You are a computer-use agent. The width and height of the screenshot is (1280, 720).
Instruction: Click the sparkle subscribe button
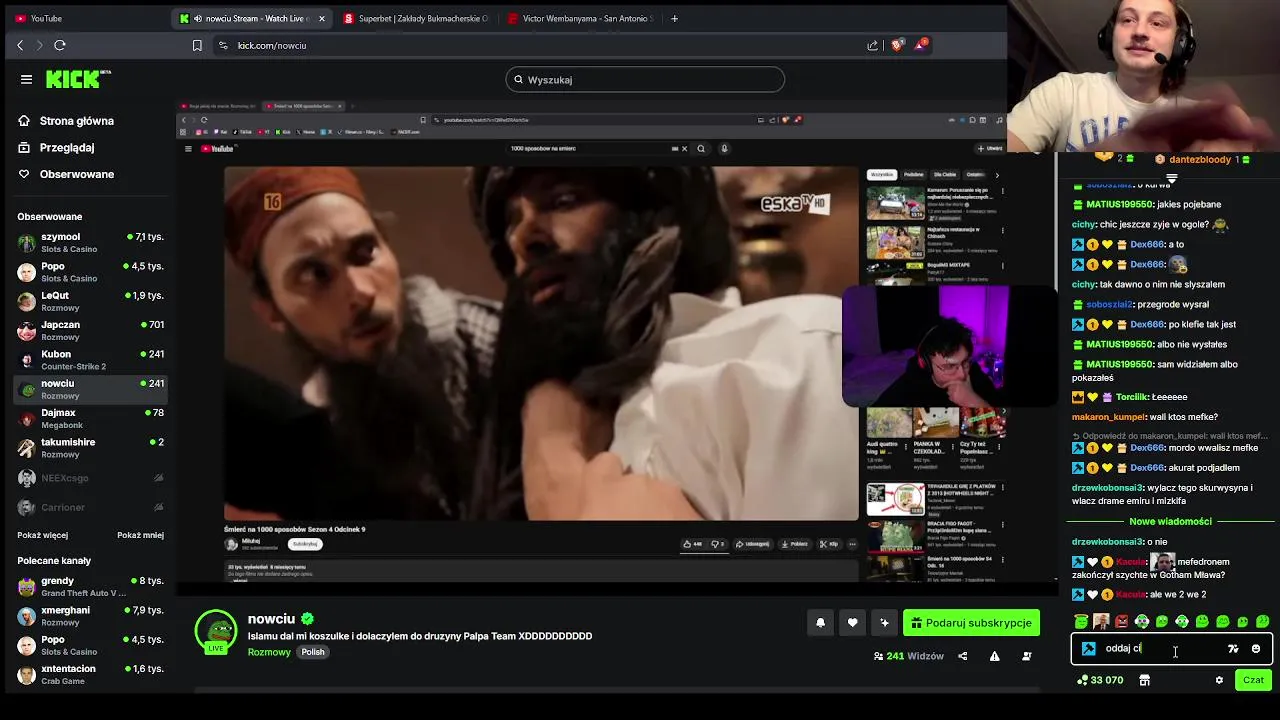pyautogui.click(x=884, y=623)
